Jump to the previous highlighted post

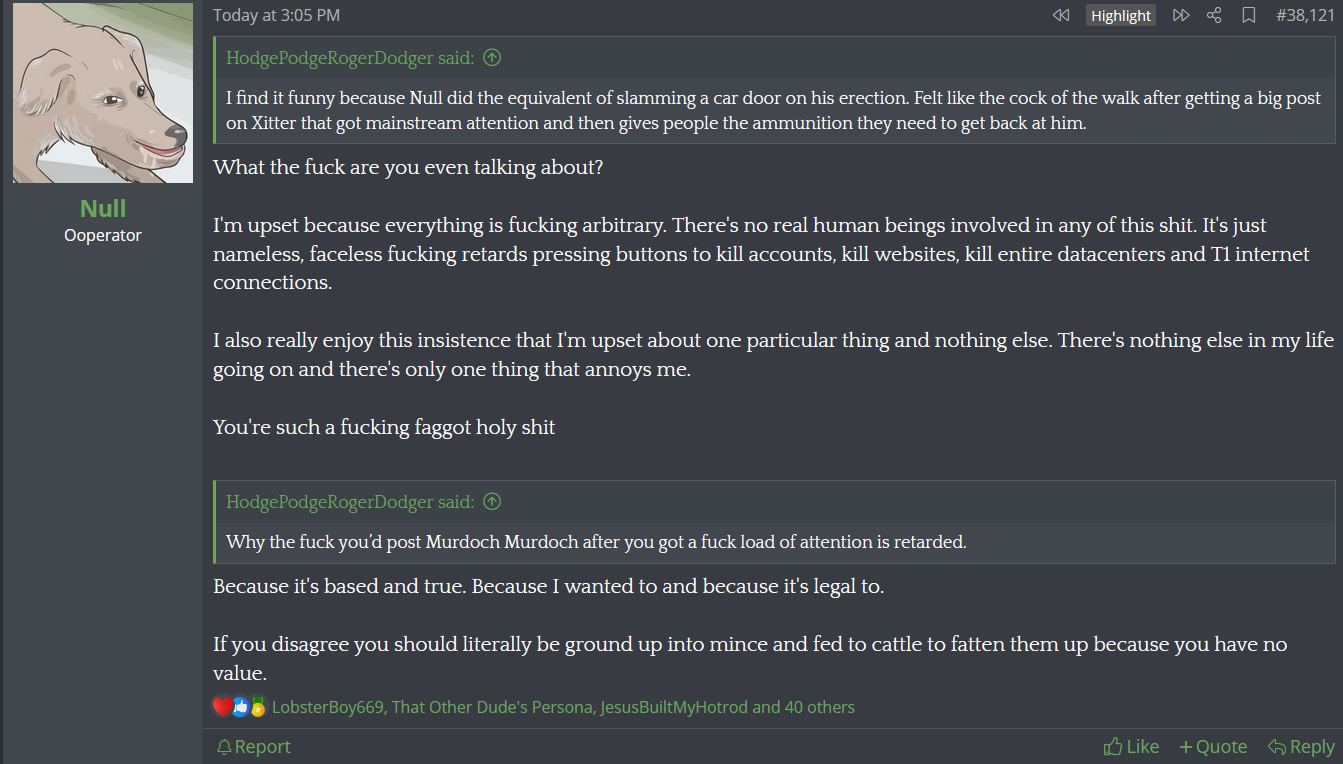[1061, 15]
